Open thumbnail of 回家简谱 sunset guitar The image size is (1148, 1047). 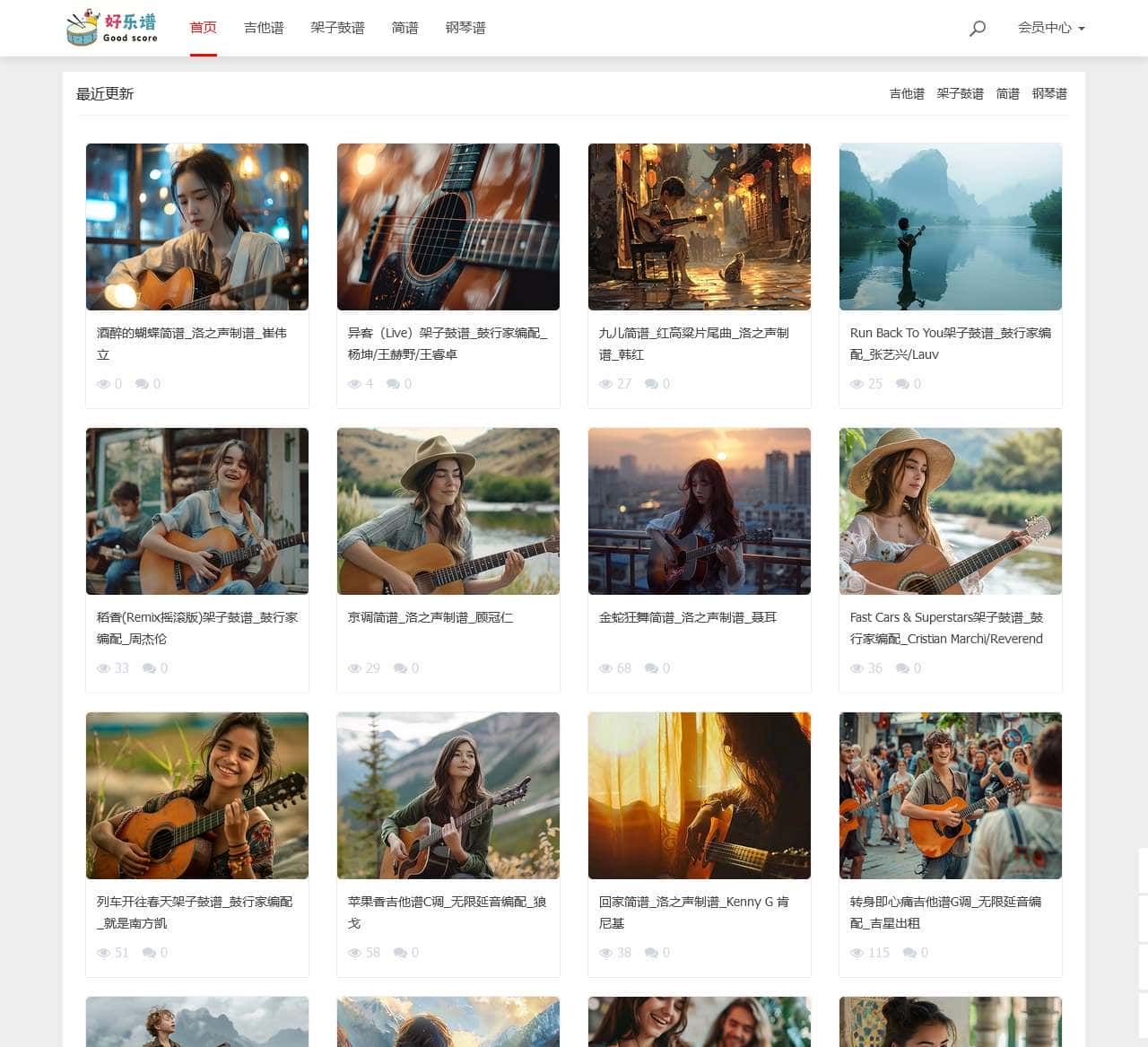tap(700, 796)
